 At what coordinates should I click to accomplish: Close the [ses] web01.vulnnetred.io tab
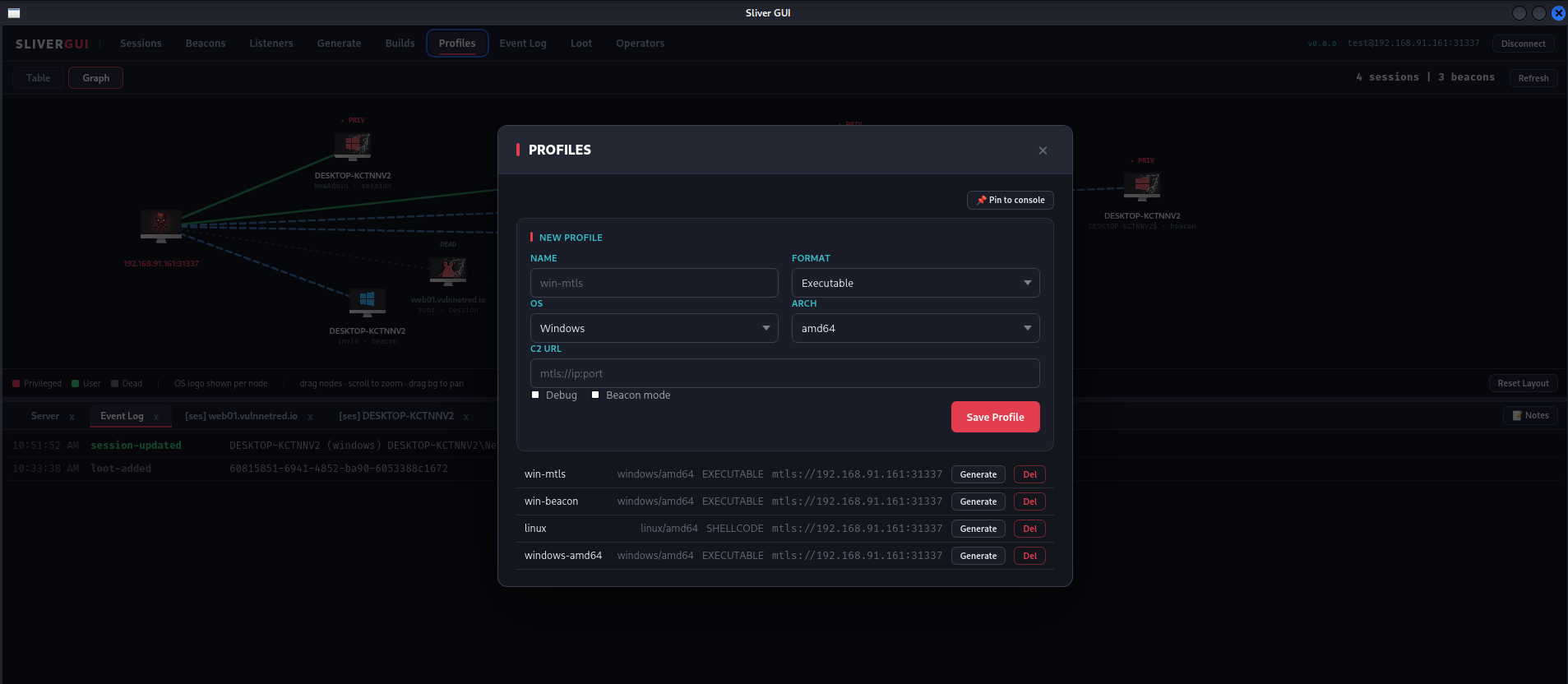coord(310,417)
